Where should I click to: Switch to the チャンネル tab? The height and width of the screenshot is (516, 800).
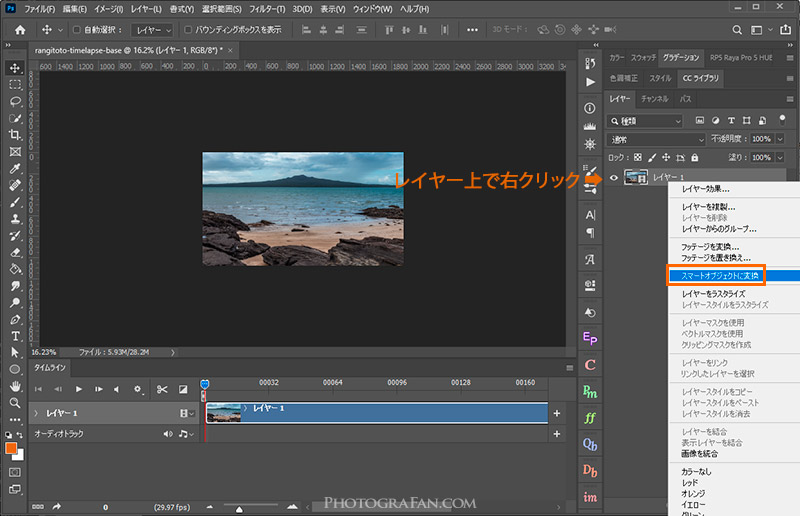pos(655,99)
